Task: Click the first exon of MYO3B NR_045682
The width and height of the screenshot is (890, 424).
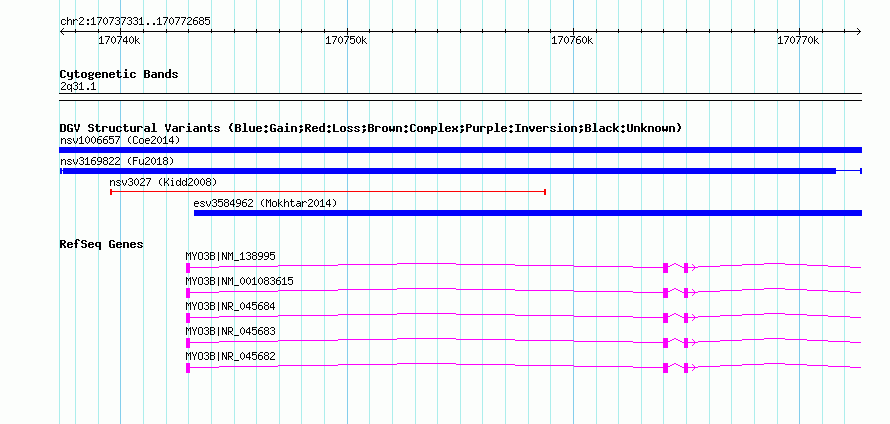Action: 188,368
